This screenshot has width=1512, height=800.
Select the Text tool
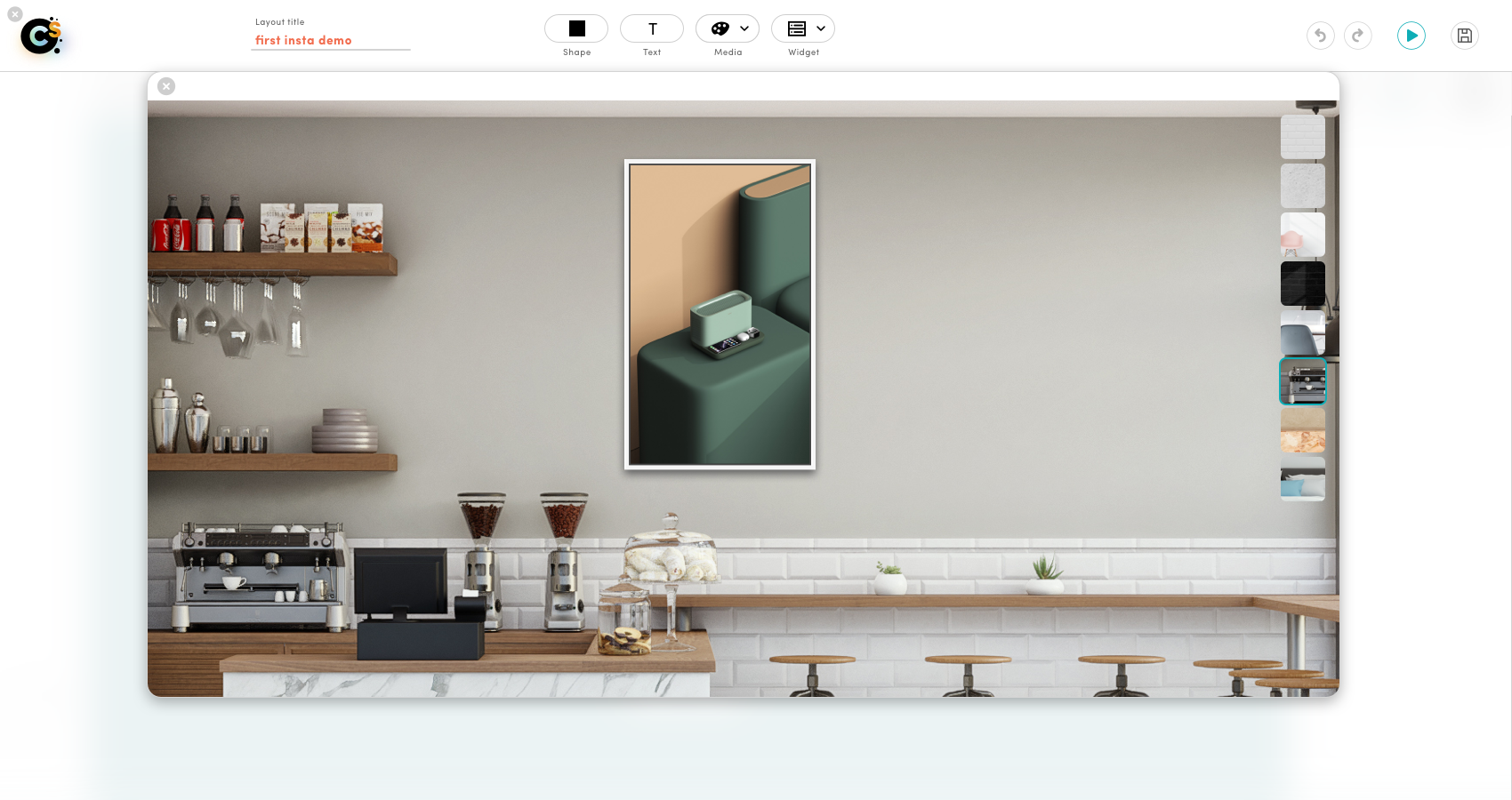[x=652, y=28]
